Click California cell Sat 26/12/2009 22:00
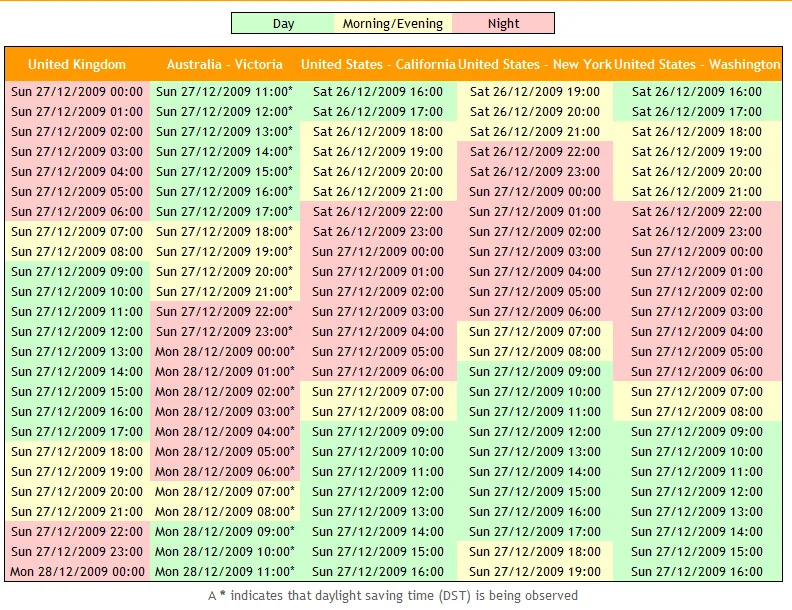The height and width of the screenshot is (610, 792). tap(378, 212)
